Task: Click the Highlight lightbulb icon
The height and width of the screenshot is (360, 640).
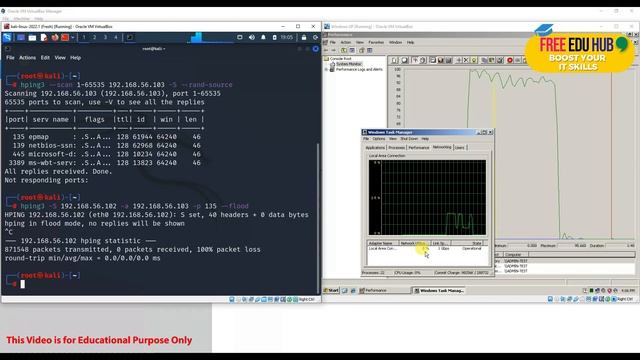Action: click(473, 60)
